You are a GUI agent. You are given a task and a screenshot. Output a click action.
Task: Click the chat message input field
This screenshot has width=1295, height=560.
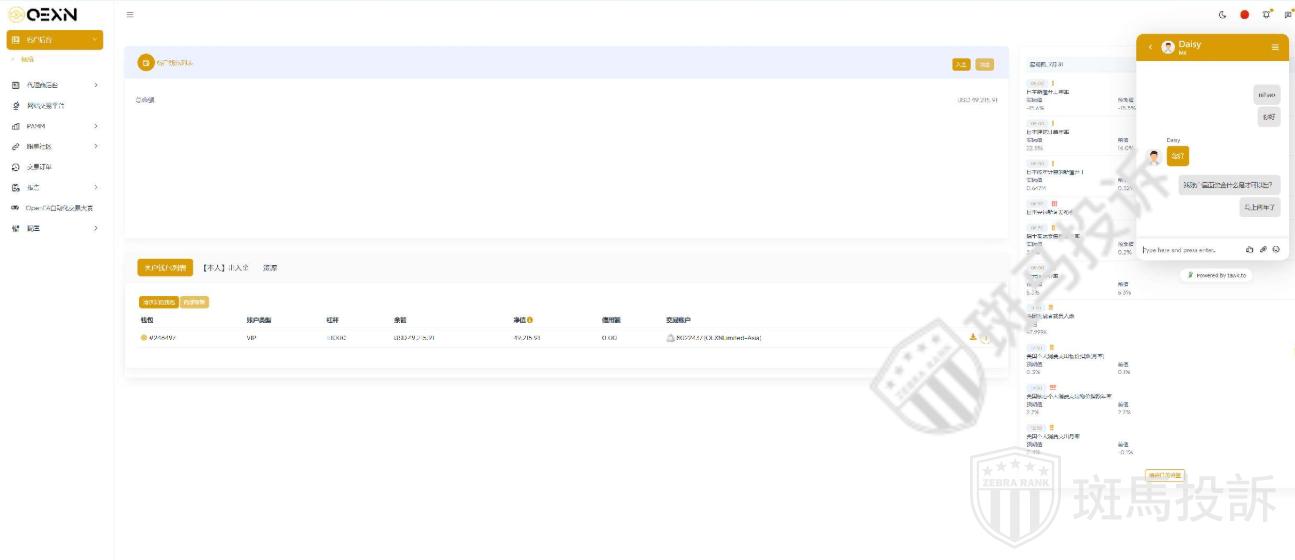click(1190, 249)
